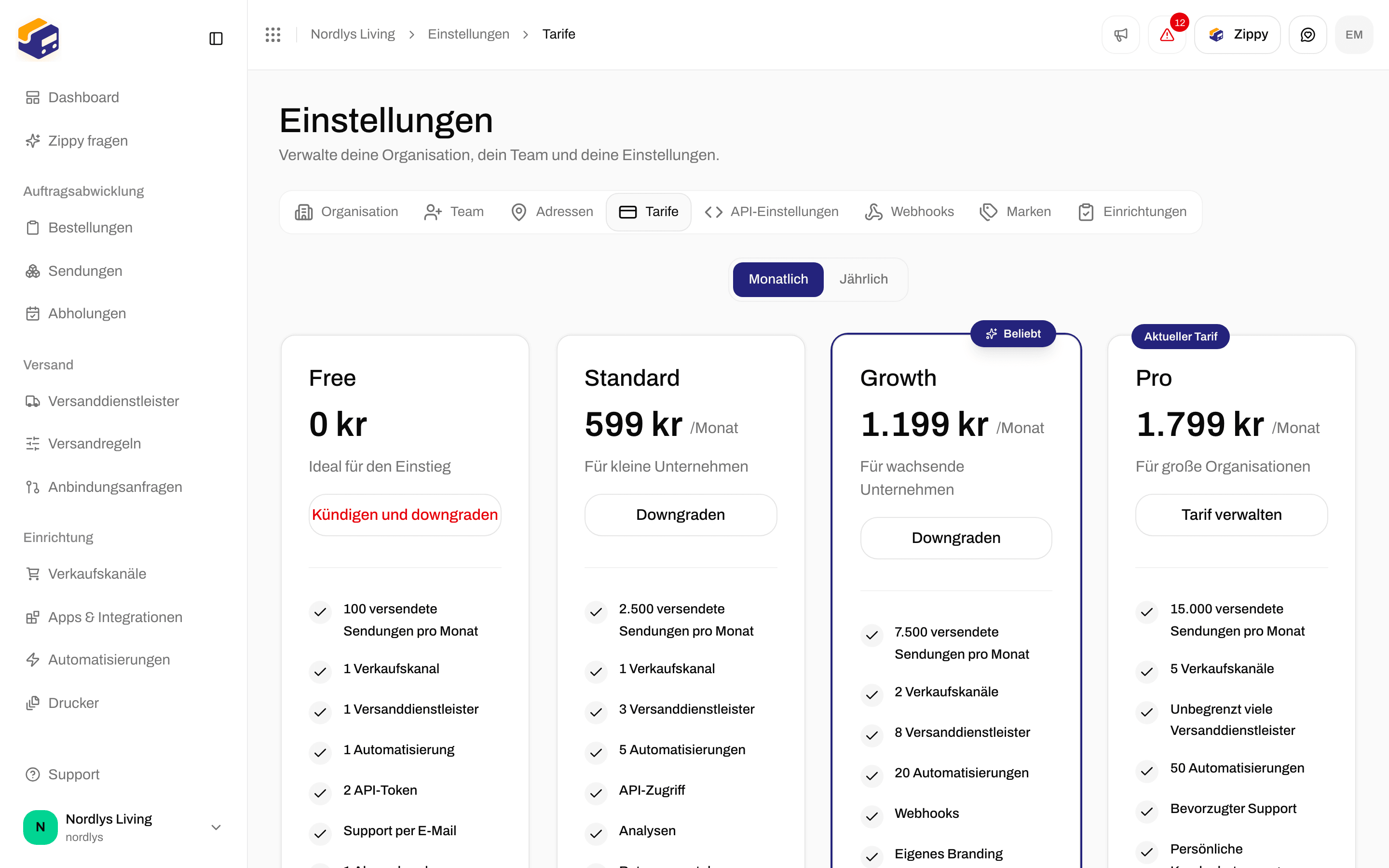Click the Aktueller Tarif badge on the Pro plan
Screen dimensions: 1389x868
[x=1180, y=337]
